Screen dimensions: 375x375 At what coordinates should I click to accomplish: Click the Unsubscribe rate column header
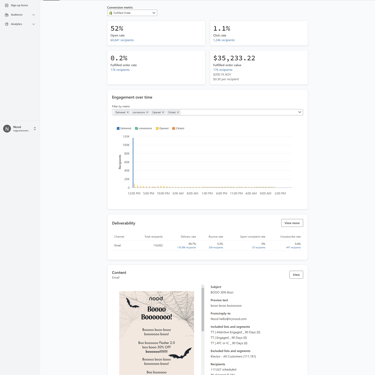(290, 237)
